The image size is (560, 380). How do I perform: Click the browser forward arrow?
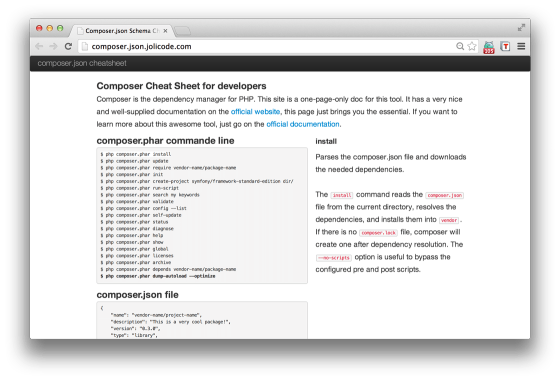point(53,46)
